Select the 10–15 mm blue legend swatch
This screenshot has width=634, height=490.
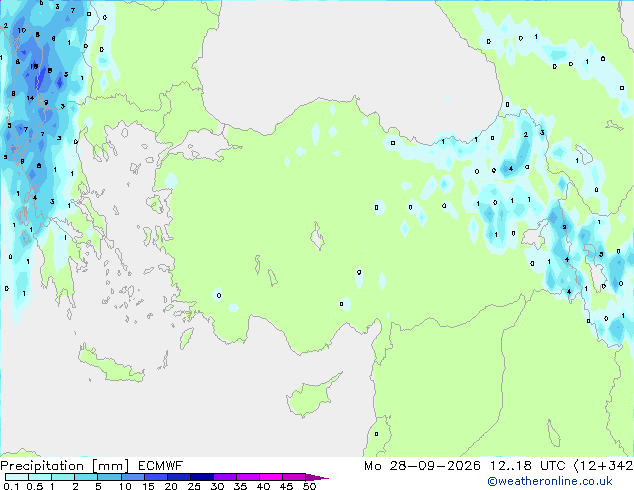pyautogui.click(x=132, y=477)
